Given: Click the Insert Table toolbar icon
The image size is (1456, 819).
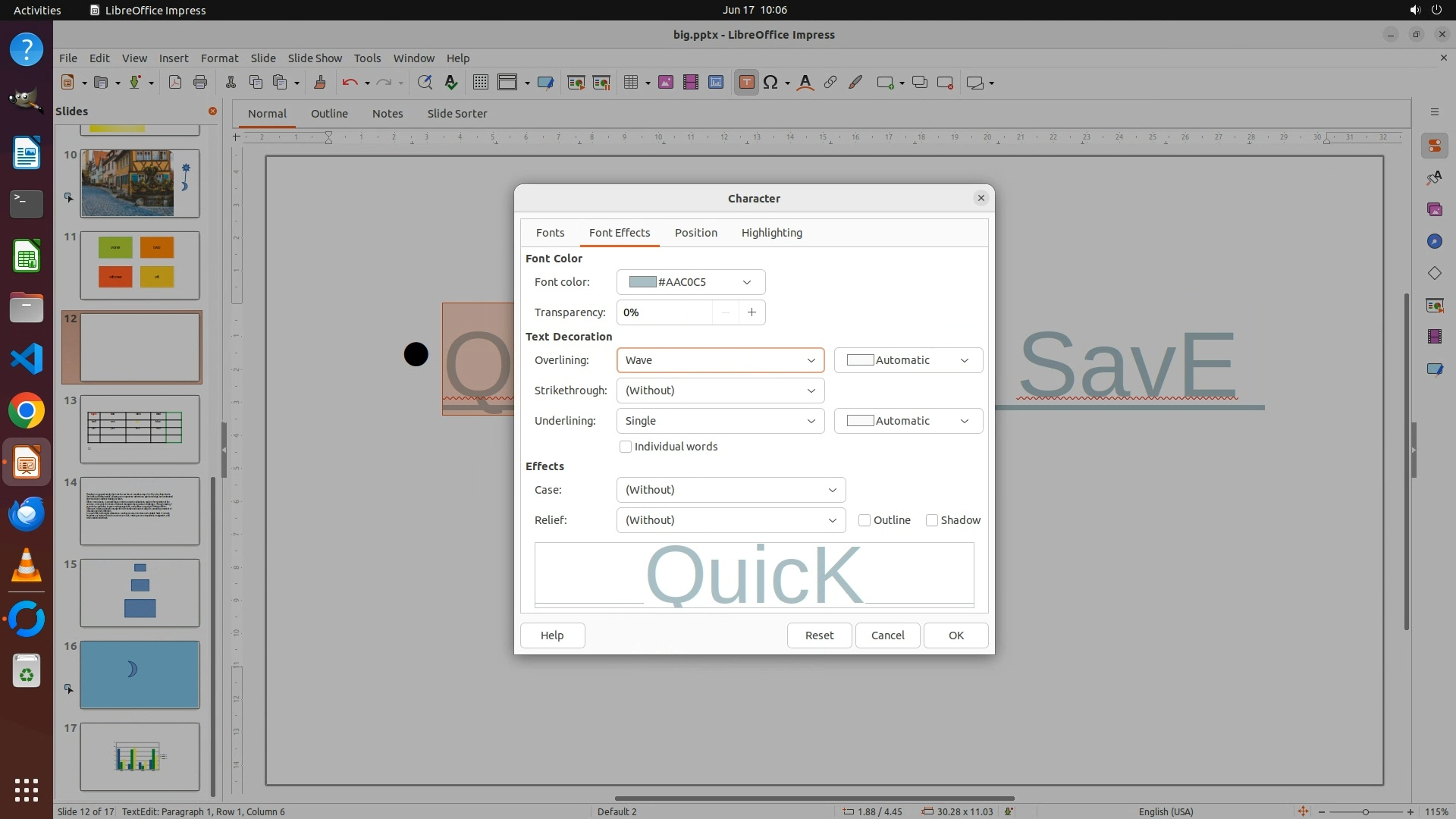Looking at the screenshot, I should [630, 83].
